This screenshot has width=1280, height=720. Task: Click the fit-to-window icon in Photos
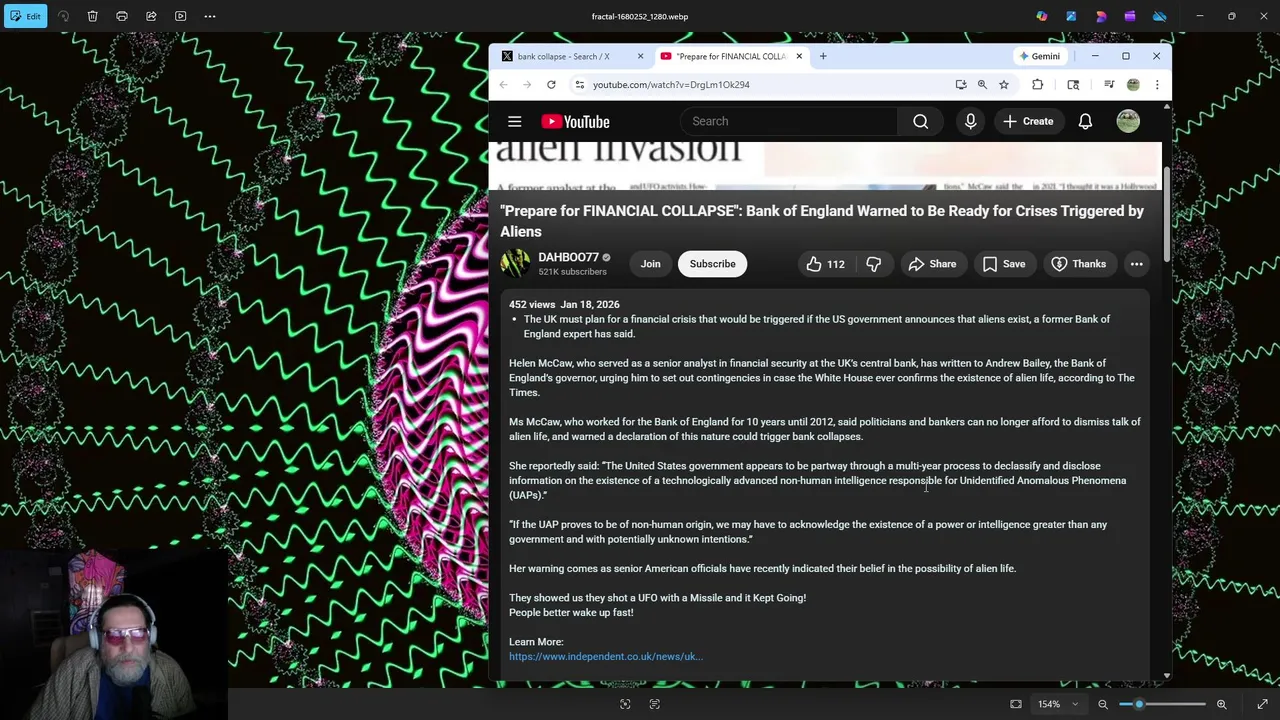(x=1016, y=704)
